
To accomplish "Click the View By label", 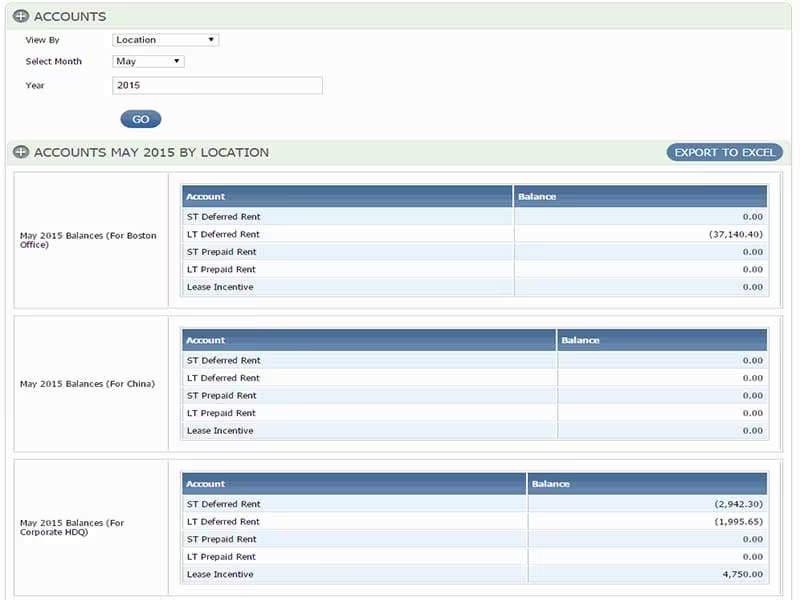I will pyautogui.click(x=42, y=40).
